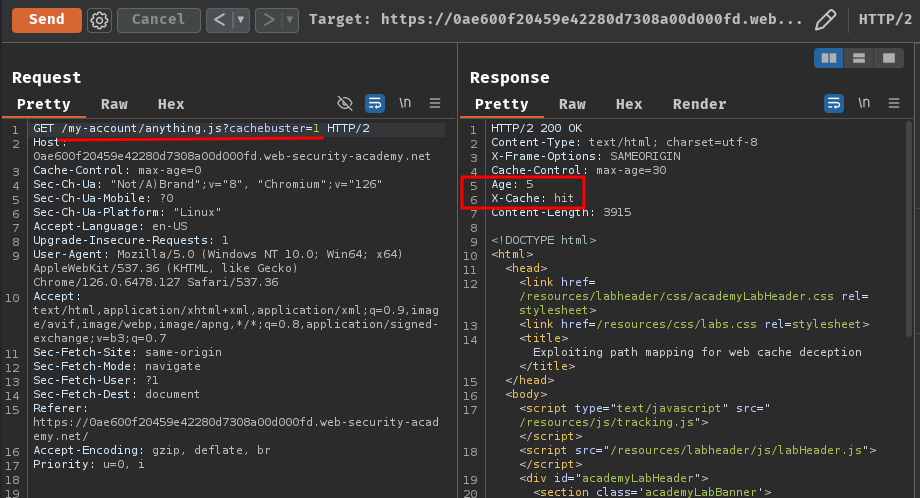This screenshot has height=498, width=920.
Task: Click the 'X-Frame-Options: SAMEORIGIN' header
Action: 586,156
